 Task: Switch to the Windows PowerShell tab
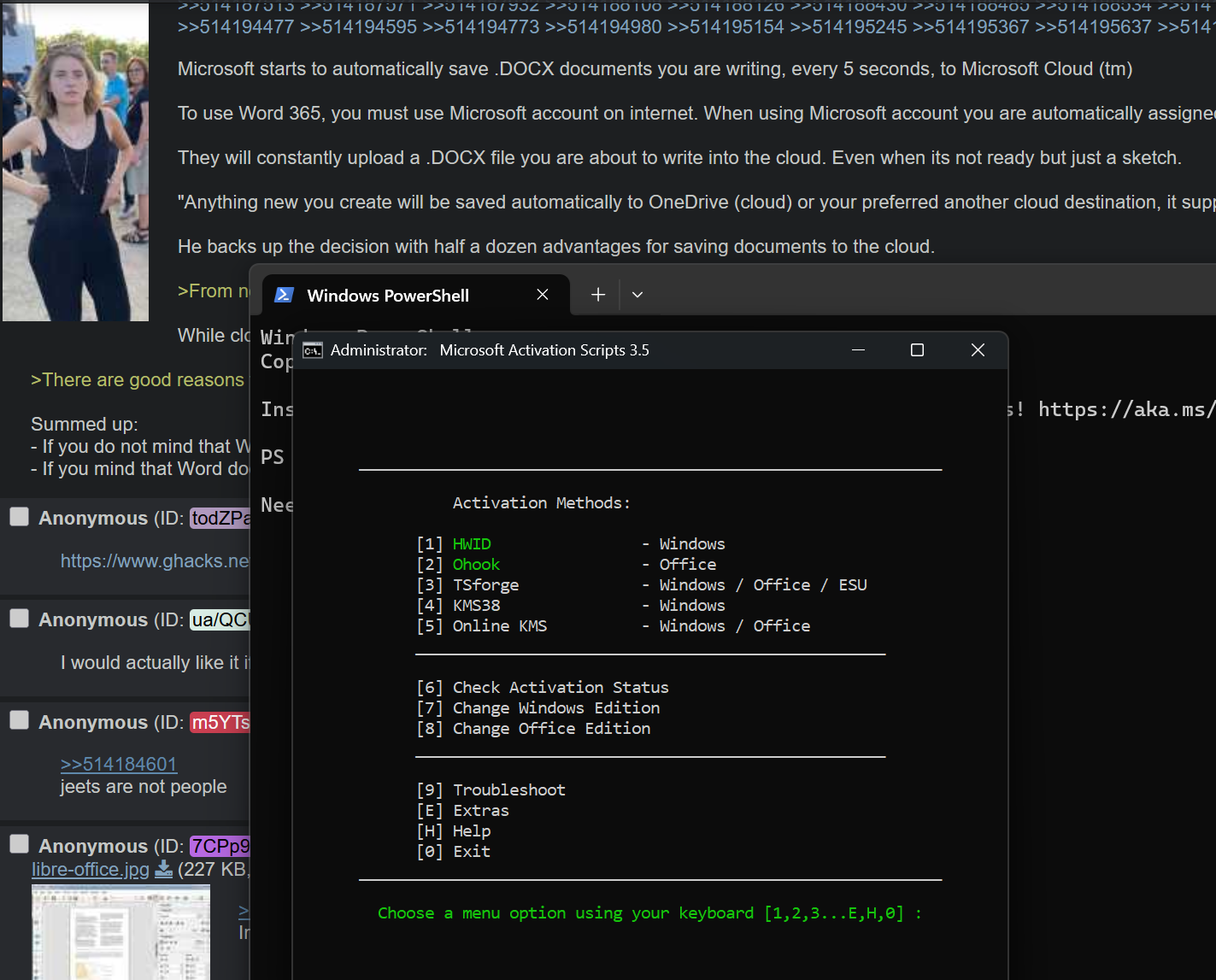388,296
